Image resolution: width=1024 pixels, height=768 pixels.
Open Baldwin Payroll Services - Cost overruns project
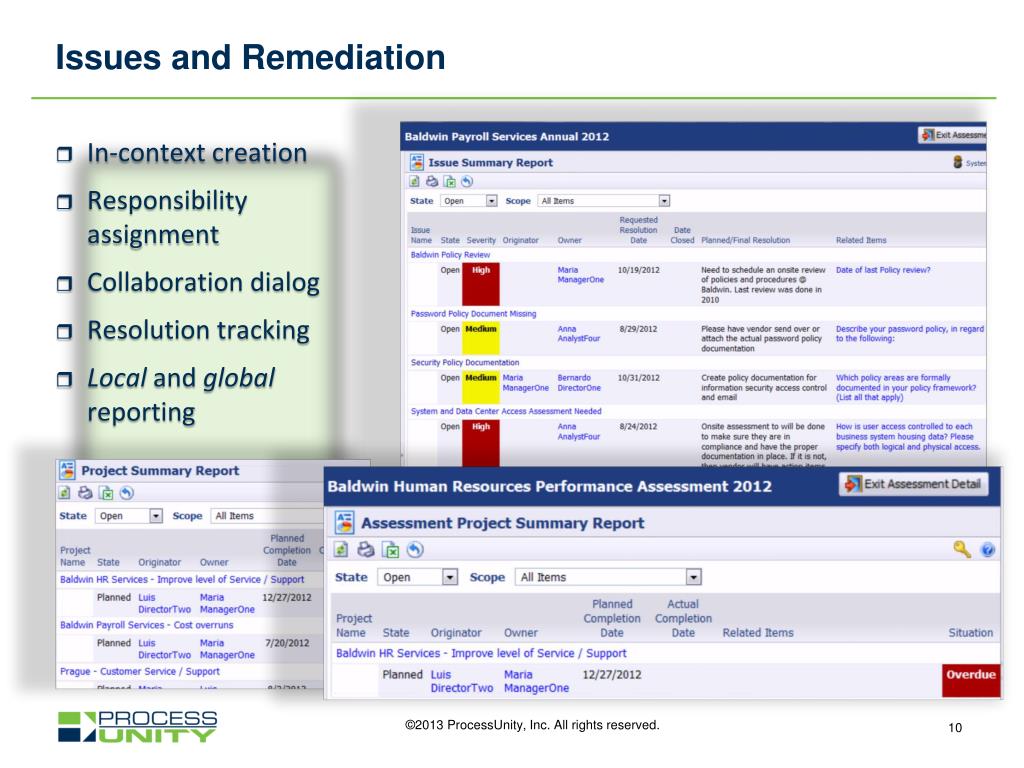pyautogui.click(x=146, y=625)
